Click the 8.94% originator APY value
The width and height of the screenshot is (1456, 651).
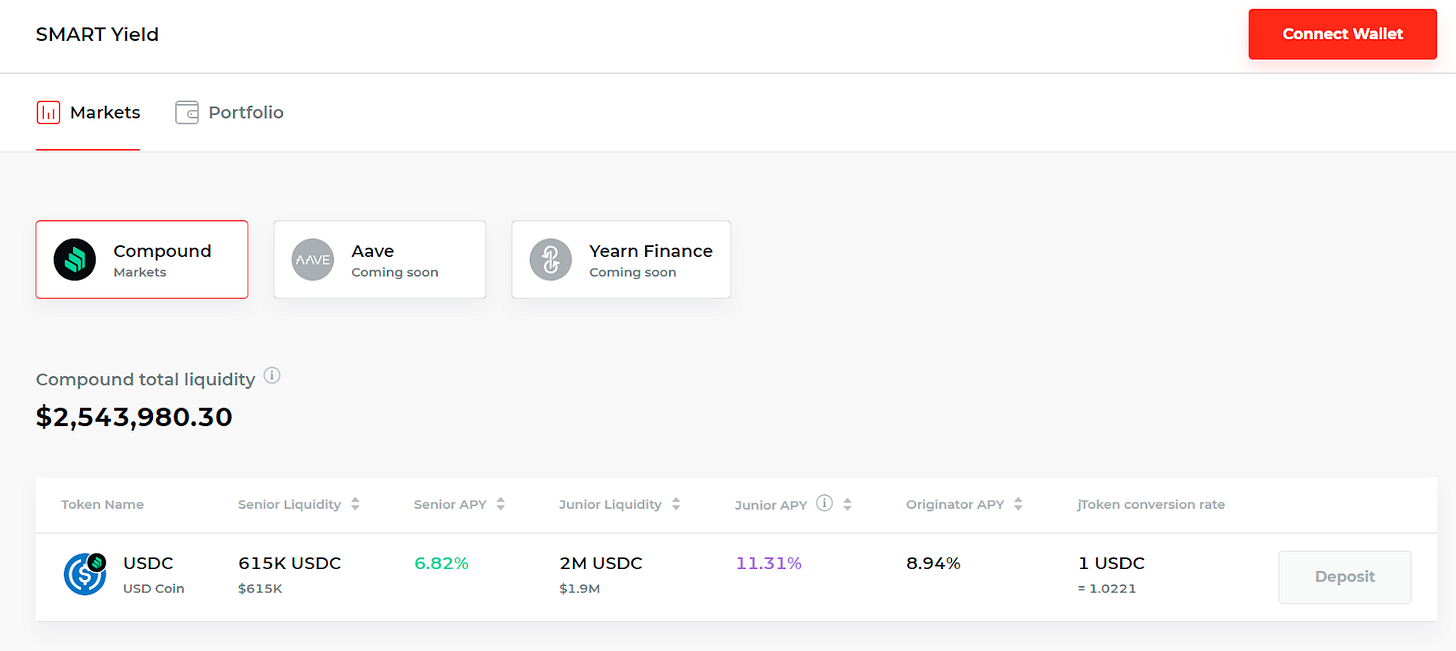(933, 563)
